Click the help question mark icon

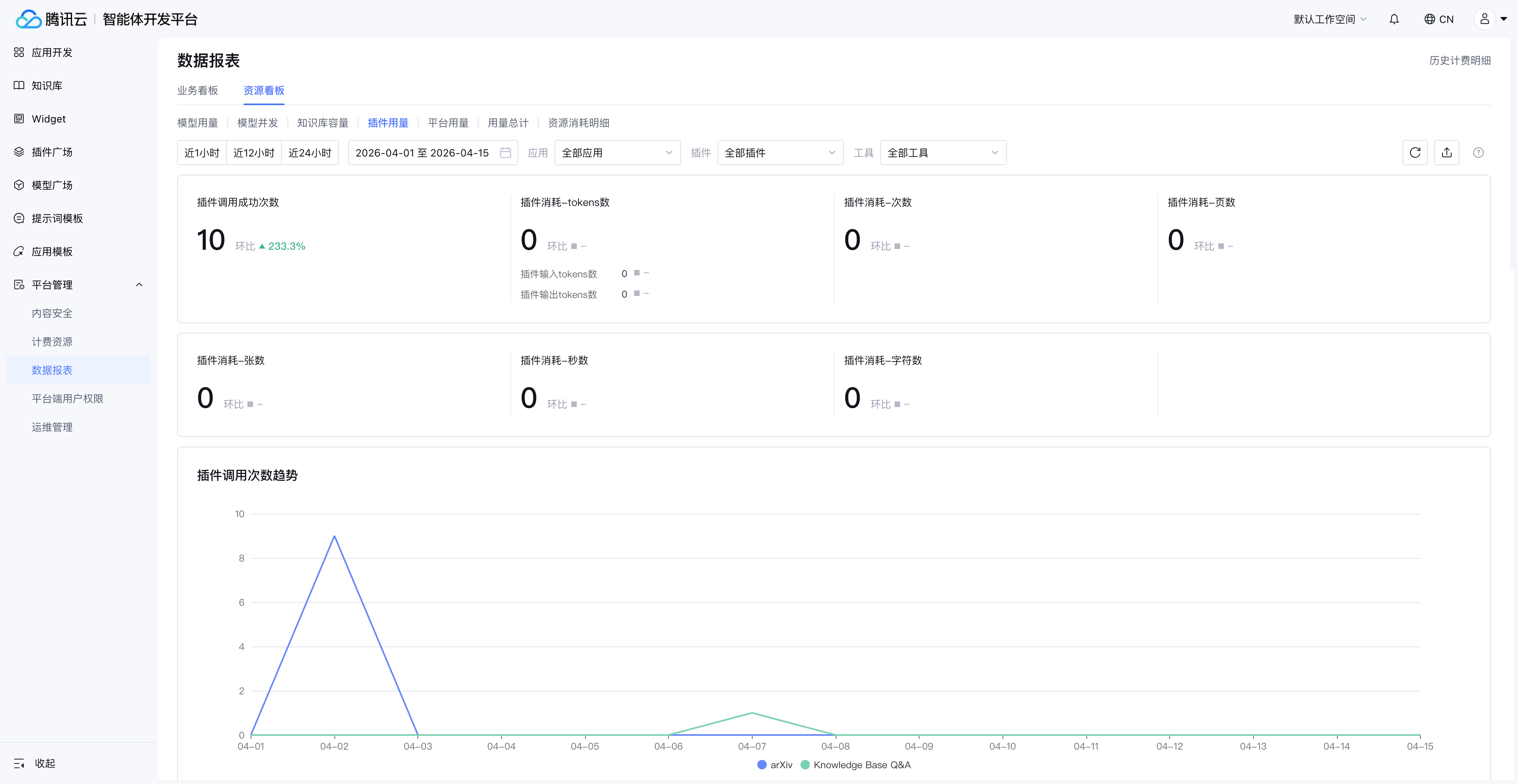pyautogui.click(x=1478, y=153)
